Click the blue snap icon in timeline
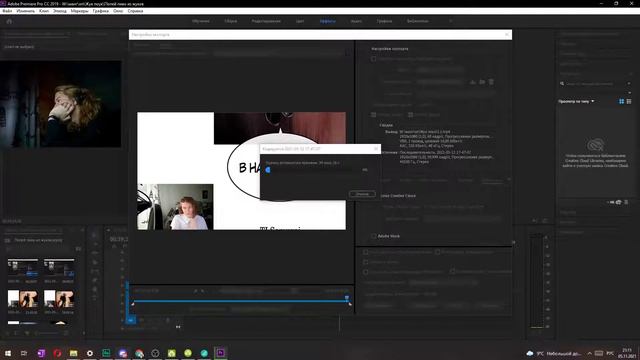This screenshot has height=360, width=640. [131, 320]
